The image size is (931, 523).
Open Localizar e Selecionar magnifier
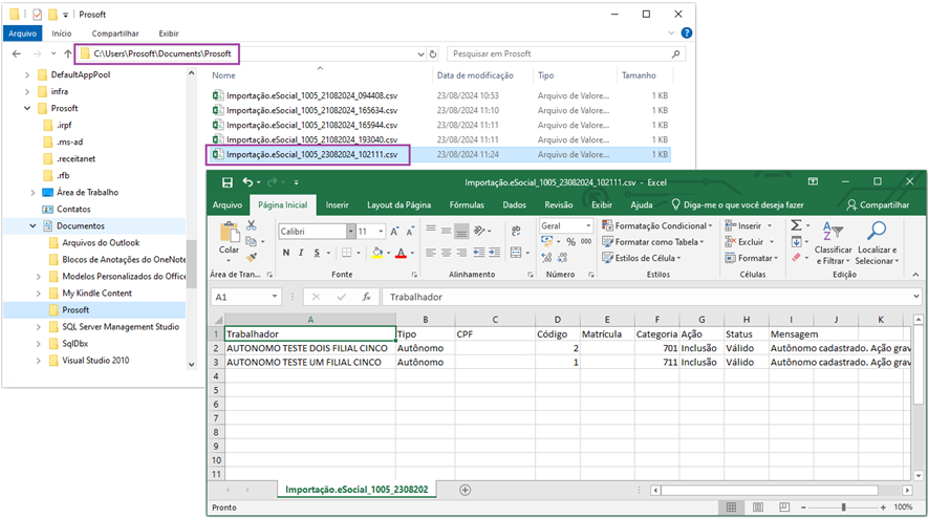point(877,243)
